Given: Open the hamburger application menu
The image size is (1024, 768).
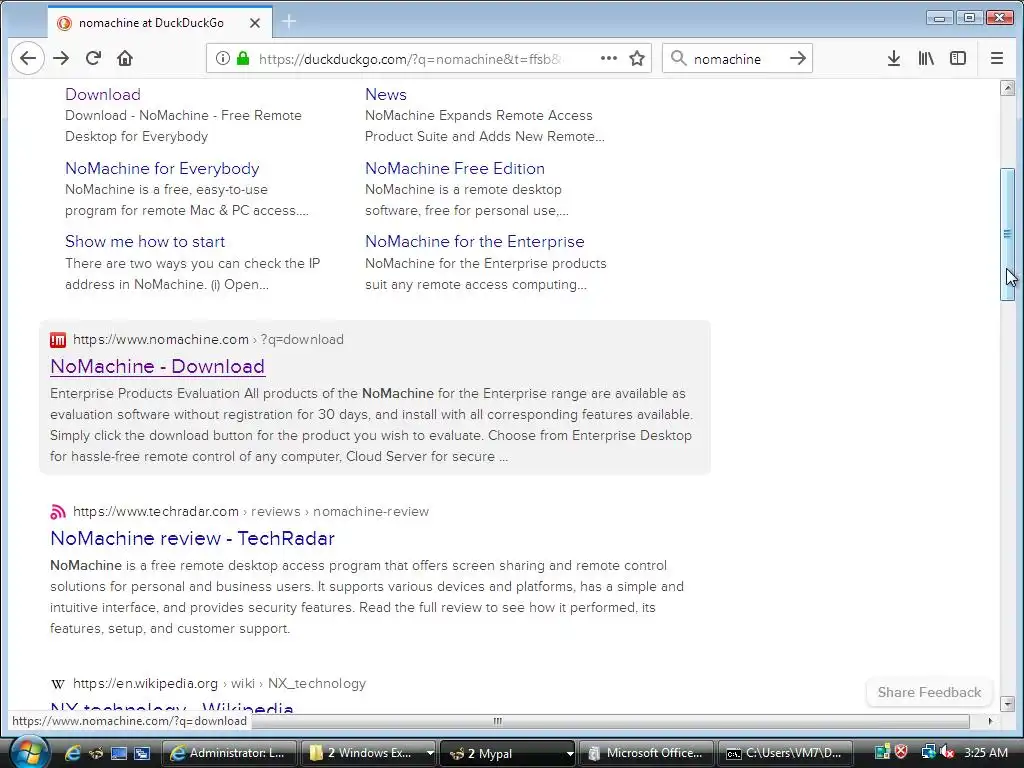Looking at the screenshot, I should click(997, 58).
